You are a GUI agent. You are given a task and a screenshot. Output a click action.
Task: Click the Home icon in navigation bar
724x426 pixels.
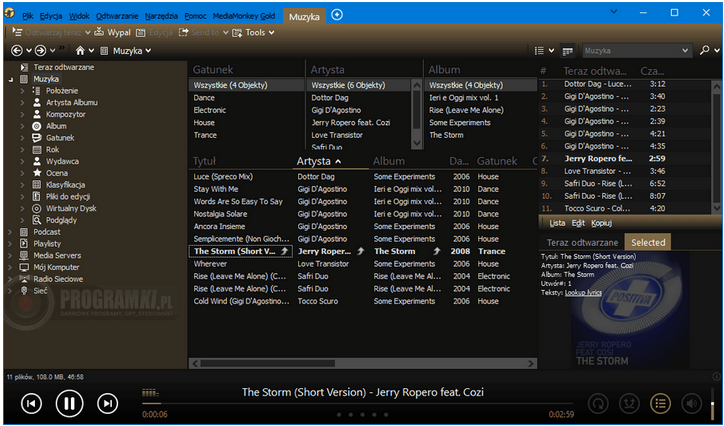point(80,51)
